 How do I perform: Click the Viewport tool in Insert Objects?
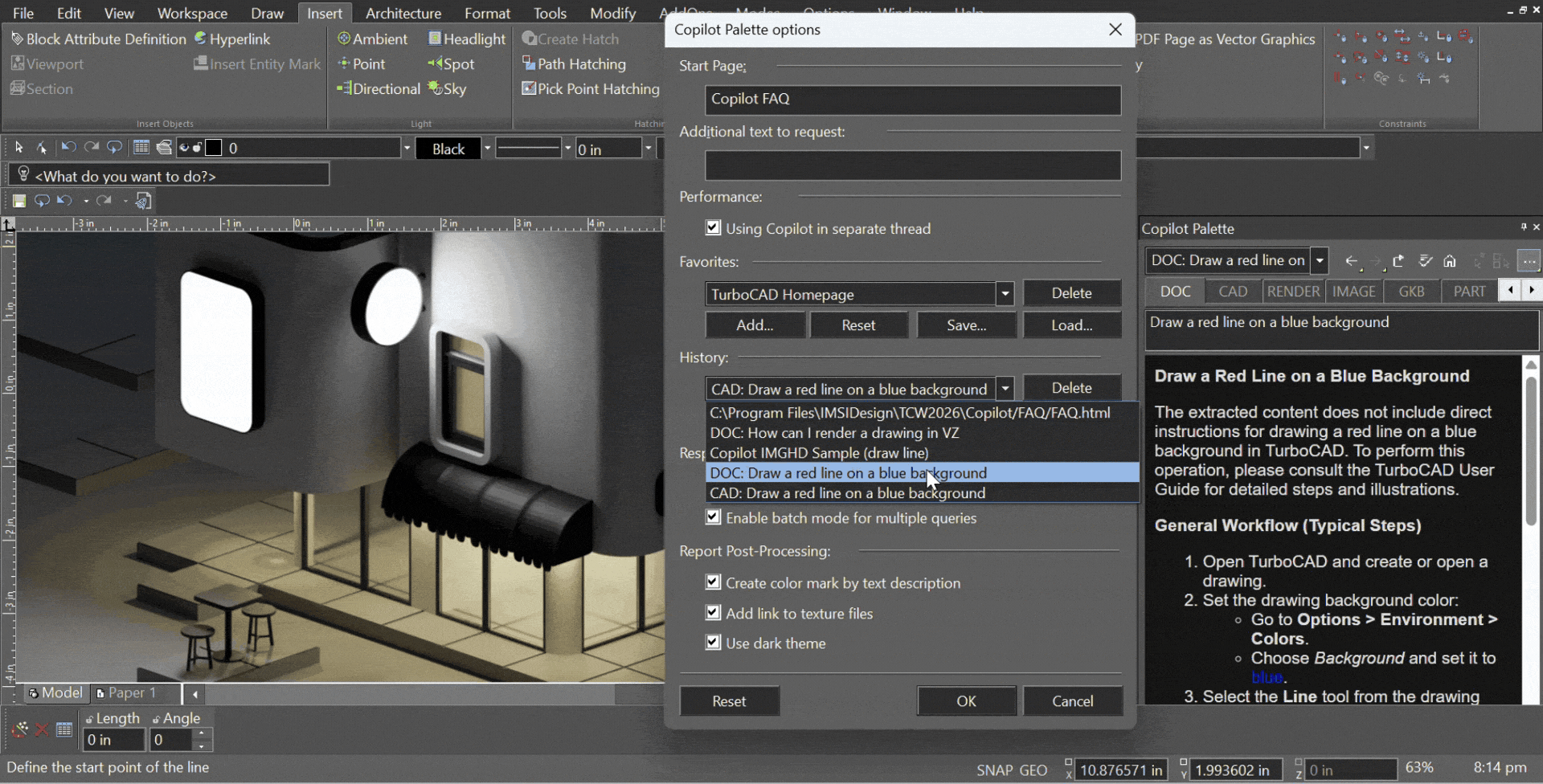click(47, 63)
